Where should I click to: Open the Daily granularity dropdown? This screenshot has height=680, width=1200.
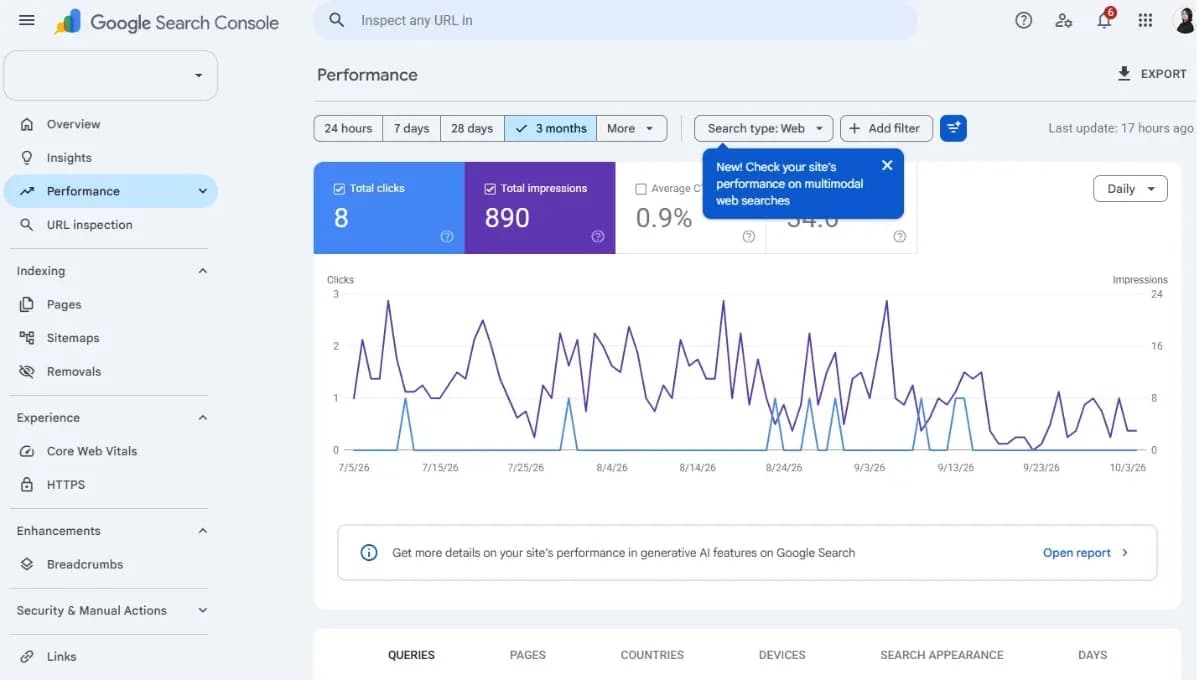click(1130, 188)
